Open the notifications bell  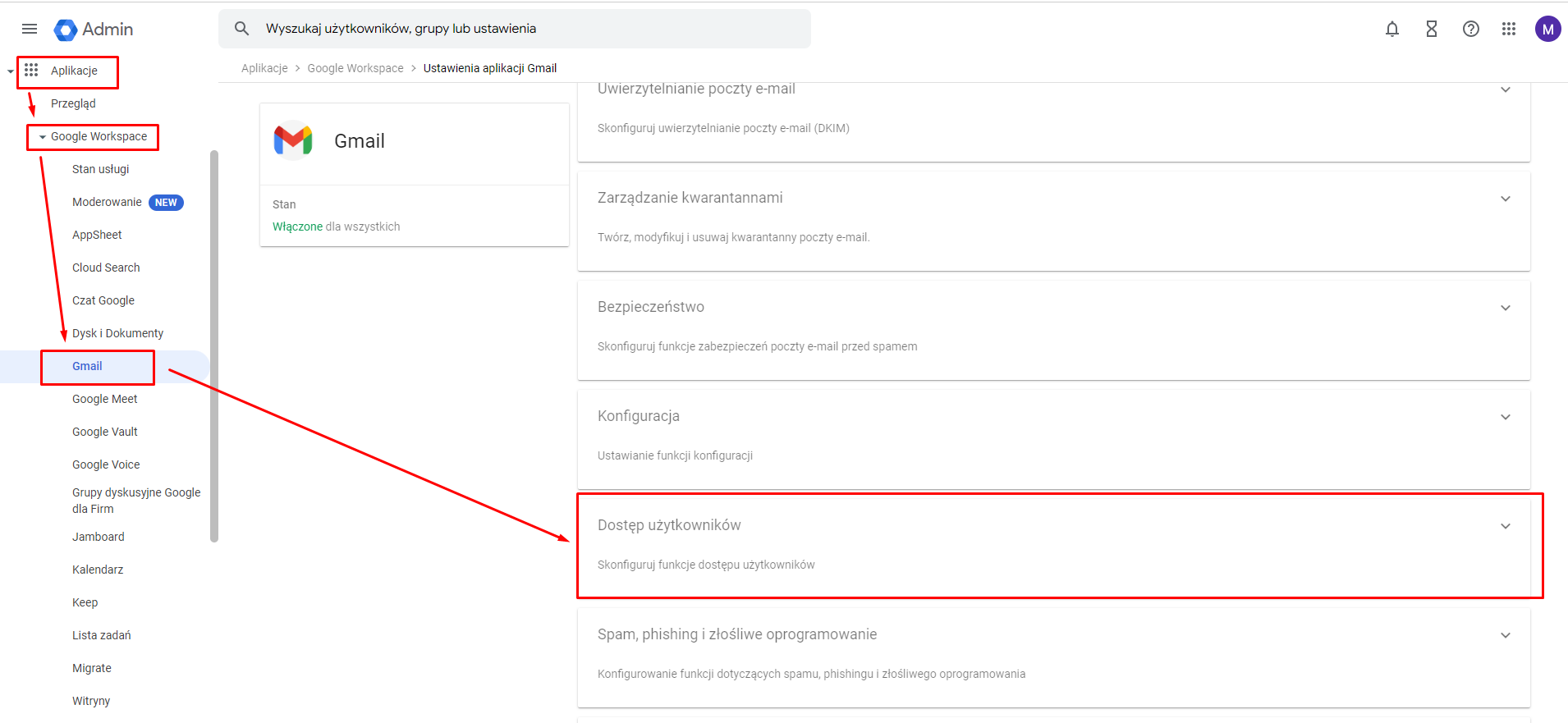(1392, 30)
